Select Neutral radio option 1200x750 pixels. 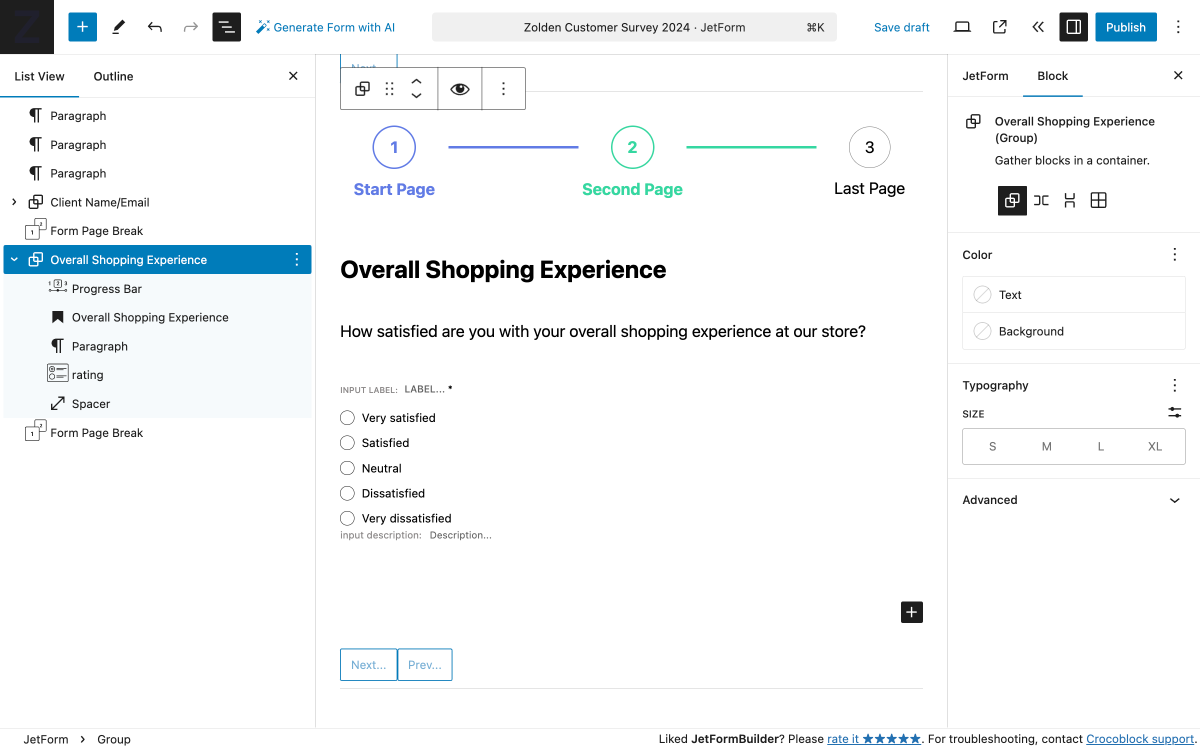(x=347, y=468)
